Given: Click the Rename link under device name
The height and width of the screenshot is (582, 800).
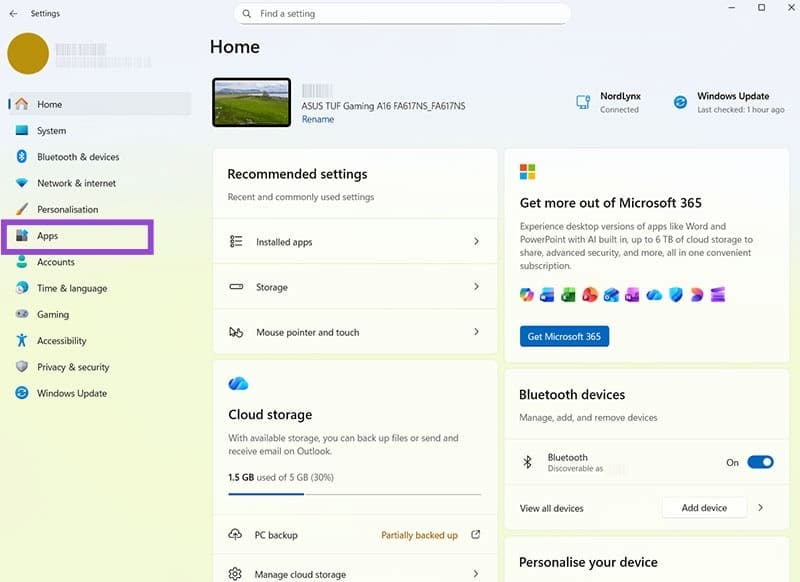Looking at the screenshot, I should tap(318, 119).
